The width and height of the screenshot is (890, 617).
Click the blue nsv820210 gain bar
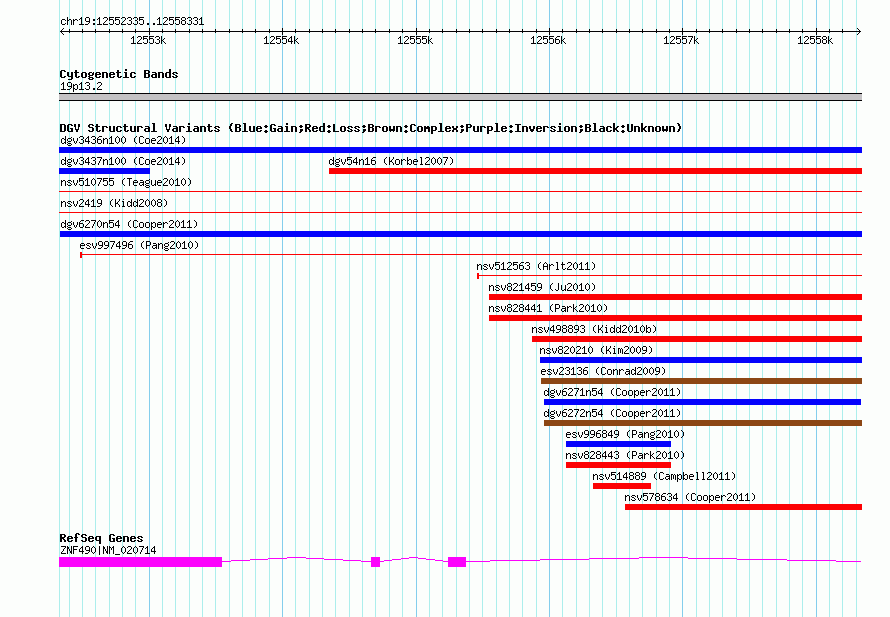[701, 360]
